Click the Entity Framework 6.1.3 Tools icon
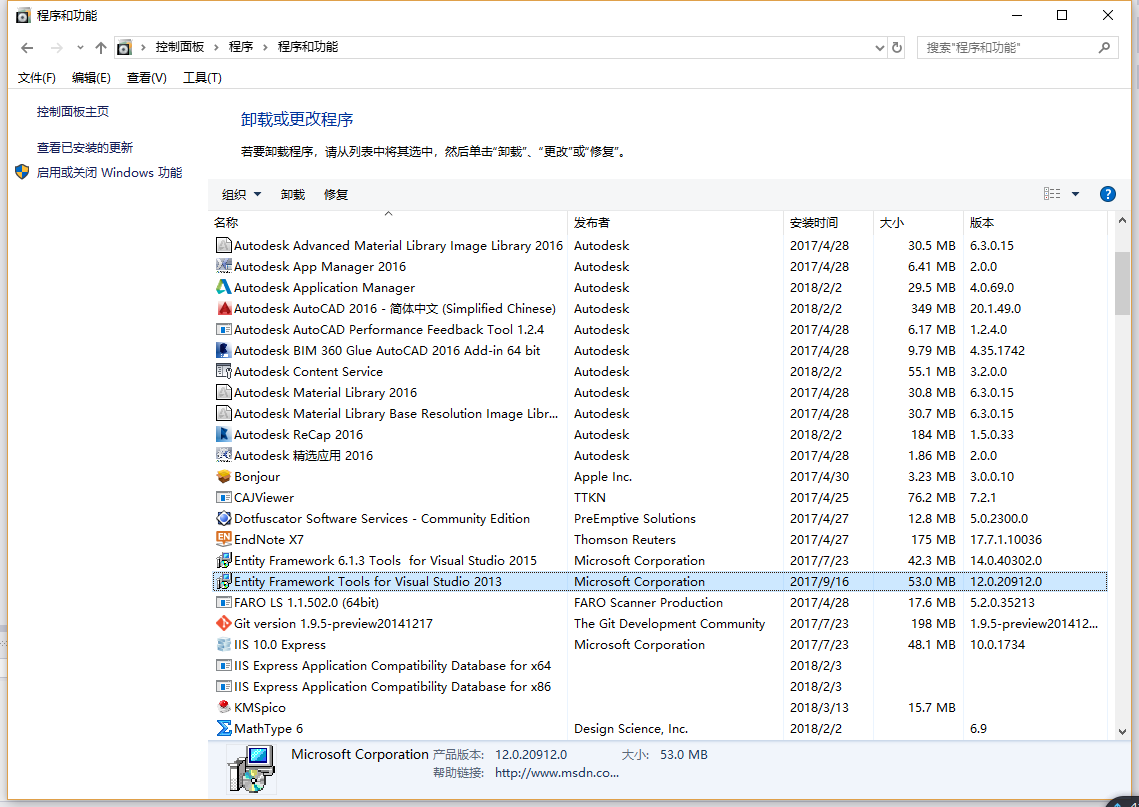Screen dimensions: 1139x807 point(224,561)
